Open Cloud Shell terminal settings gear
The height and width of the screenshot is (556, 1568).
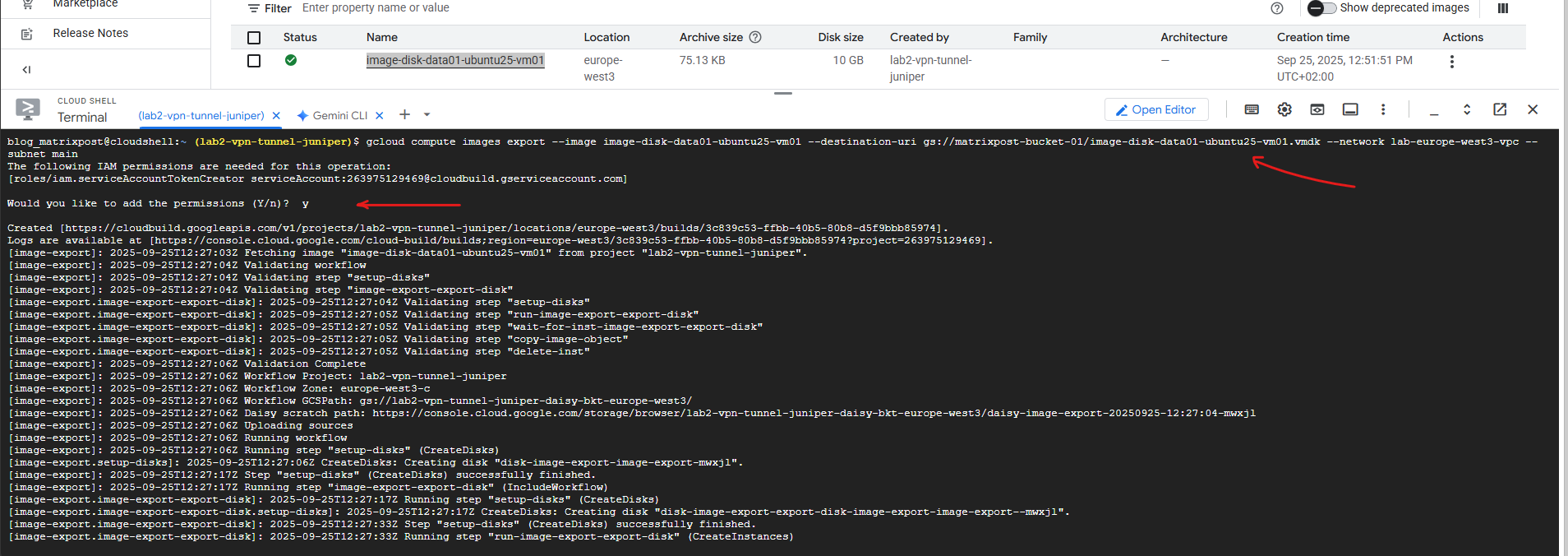coord(1284,109)
